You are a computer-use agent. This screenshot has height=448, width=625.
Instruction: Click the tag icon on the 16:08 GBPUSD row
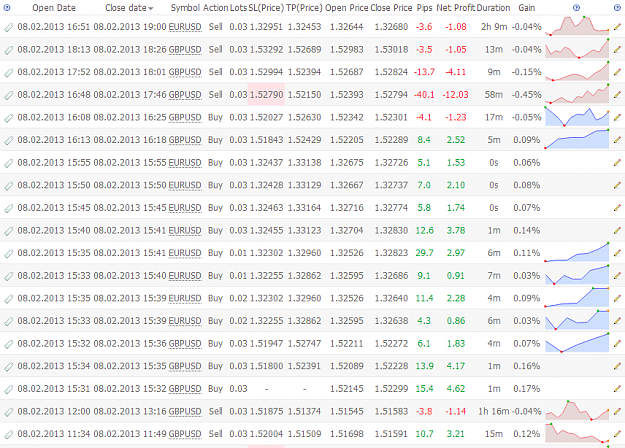tap(8, 118)
